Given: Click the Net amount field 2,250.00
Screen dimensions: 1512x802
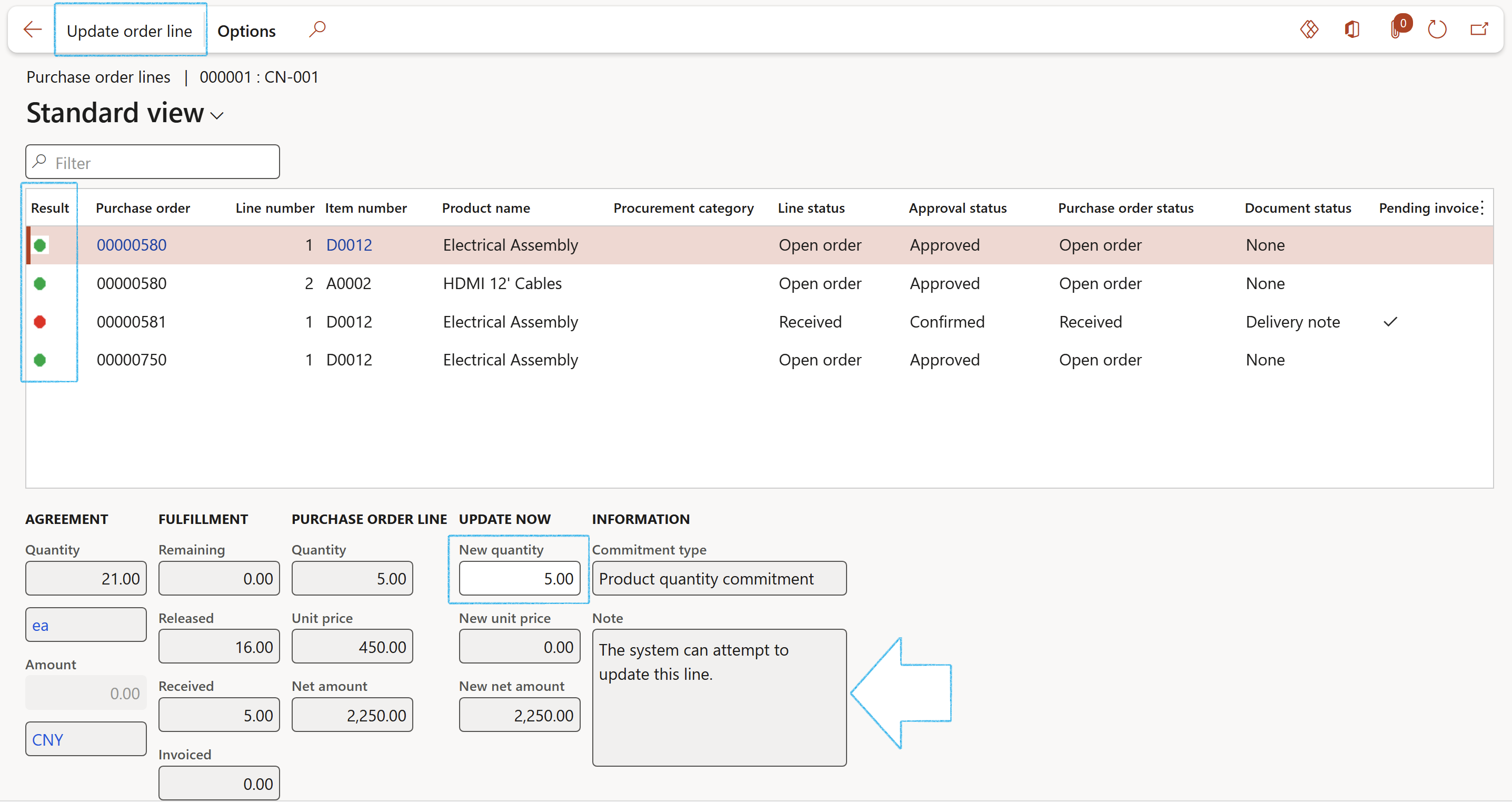Looking at the screenshot, I should (x=352, y=715).
